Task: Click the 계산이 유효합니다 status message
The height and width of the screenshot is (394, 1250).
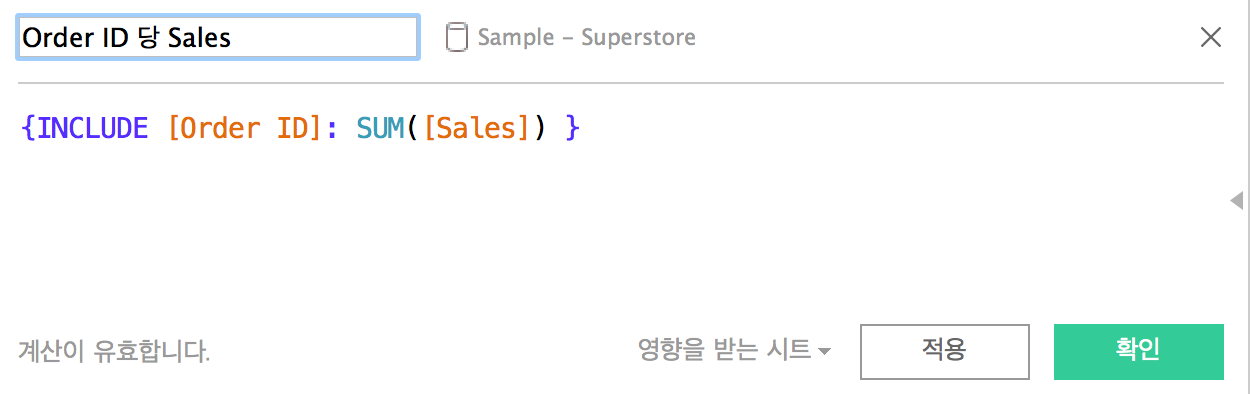Action: coord(114,351)
